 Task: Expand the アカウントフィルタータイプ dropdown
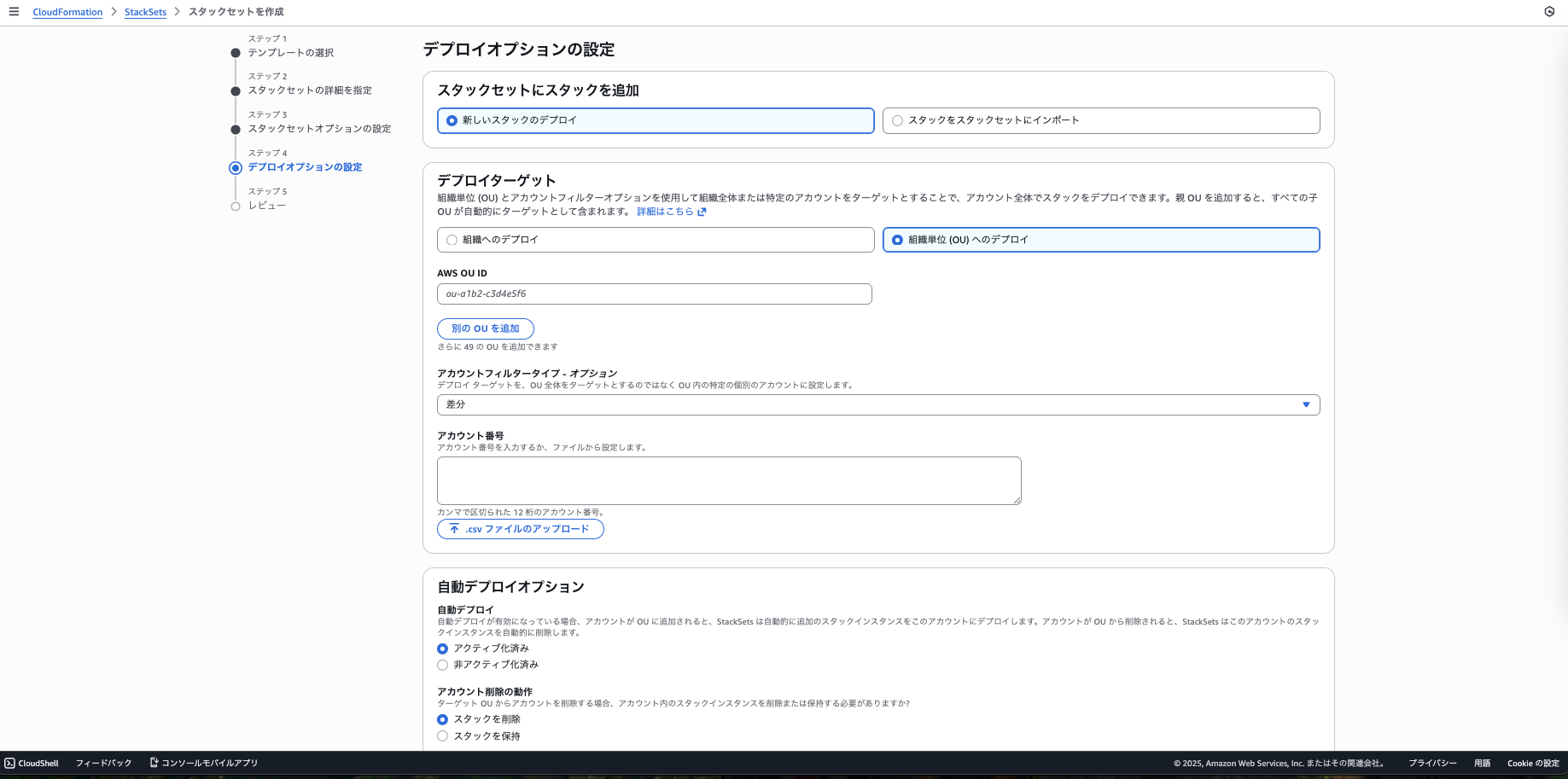877,404
